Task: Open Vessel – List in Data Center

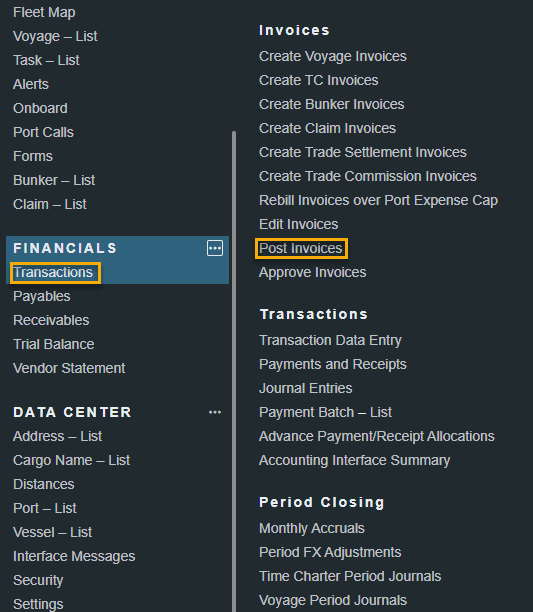Action: 52,532
